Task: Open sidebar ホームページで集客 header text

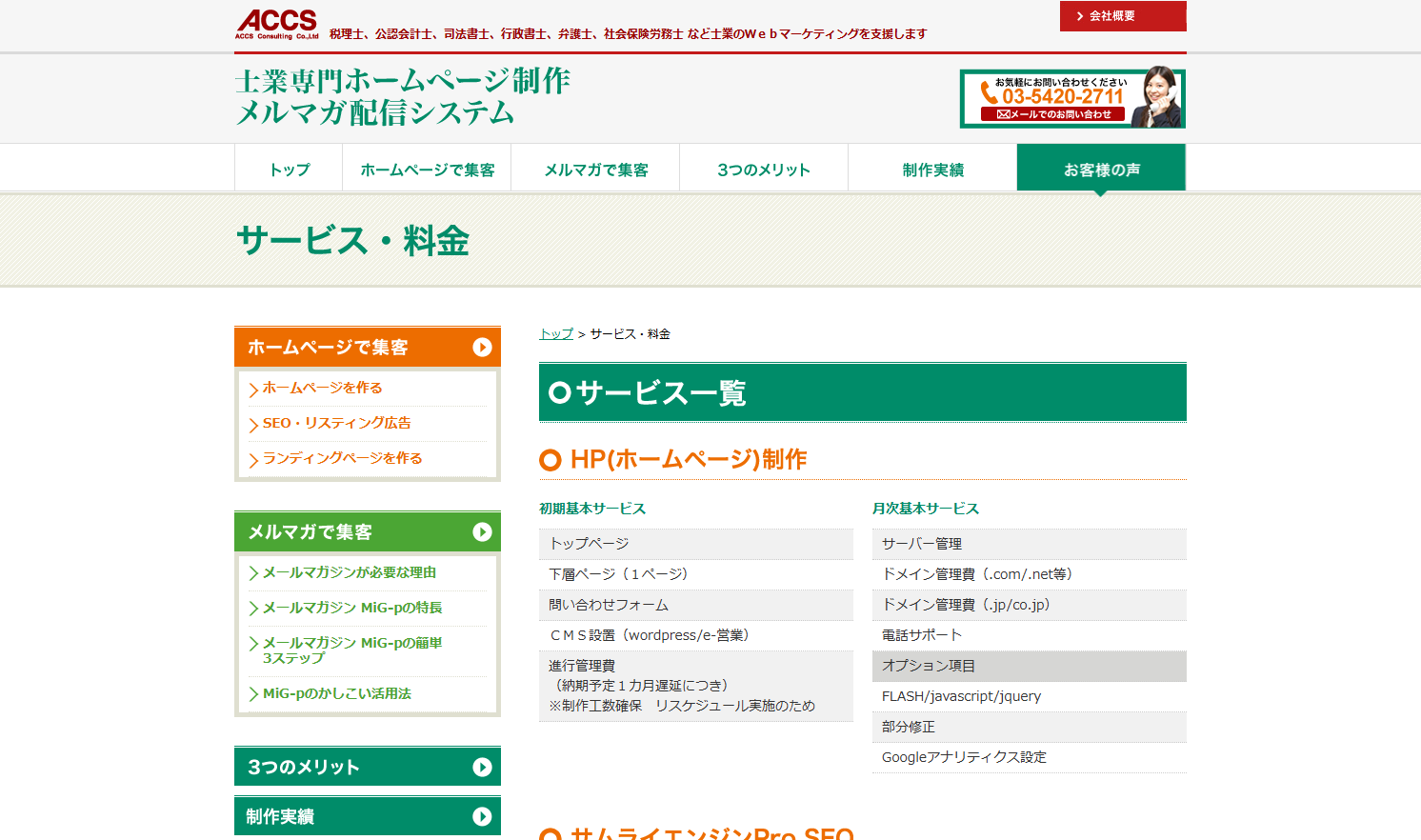Action: click(328, 348)
